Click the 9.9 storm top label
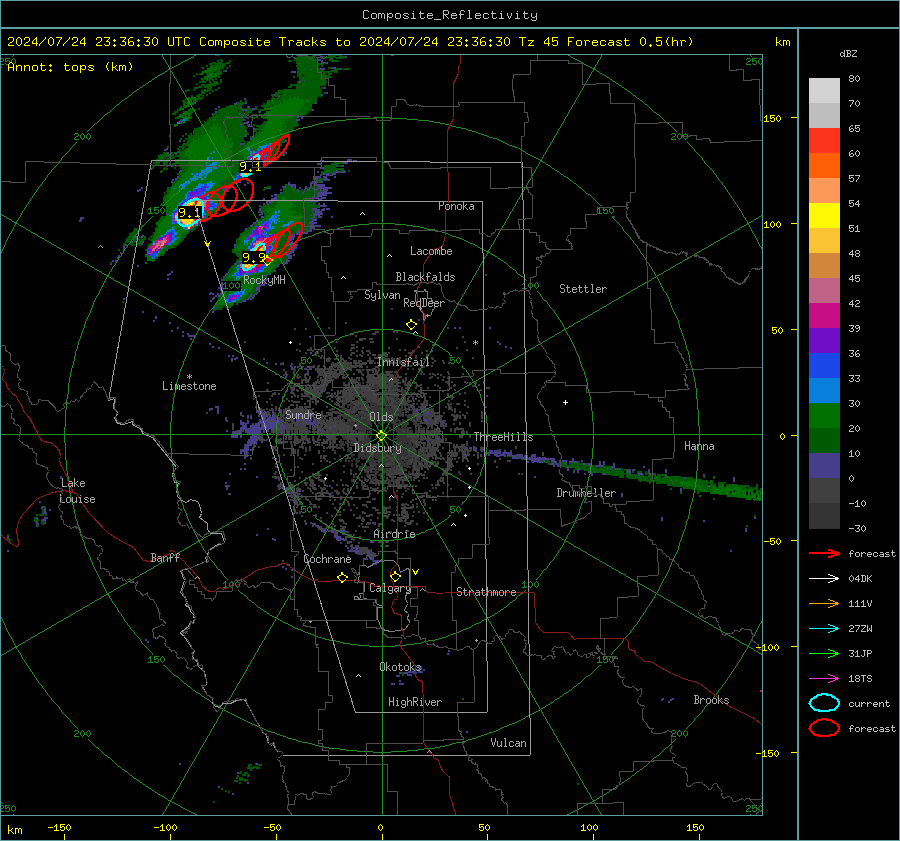Screen dimensions: 900x841 click(x=253, y=258)
